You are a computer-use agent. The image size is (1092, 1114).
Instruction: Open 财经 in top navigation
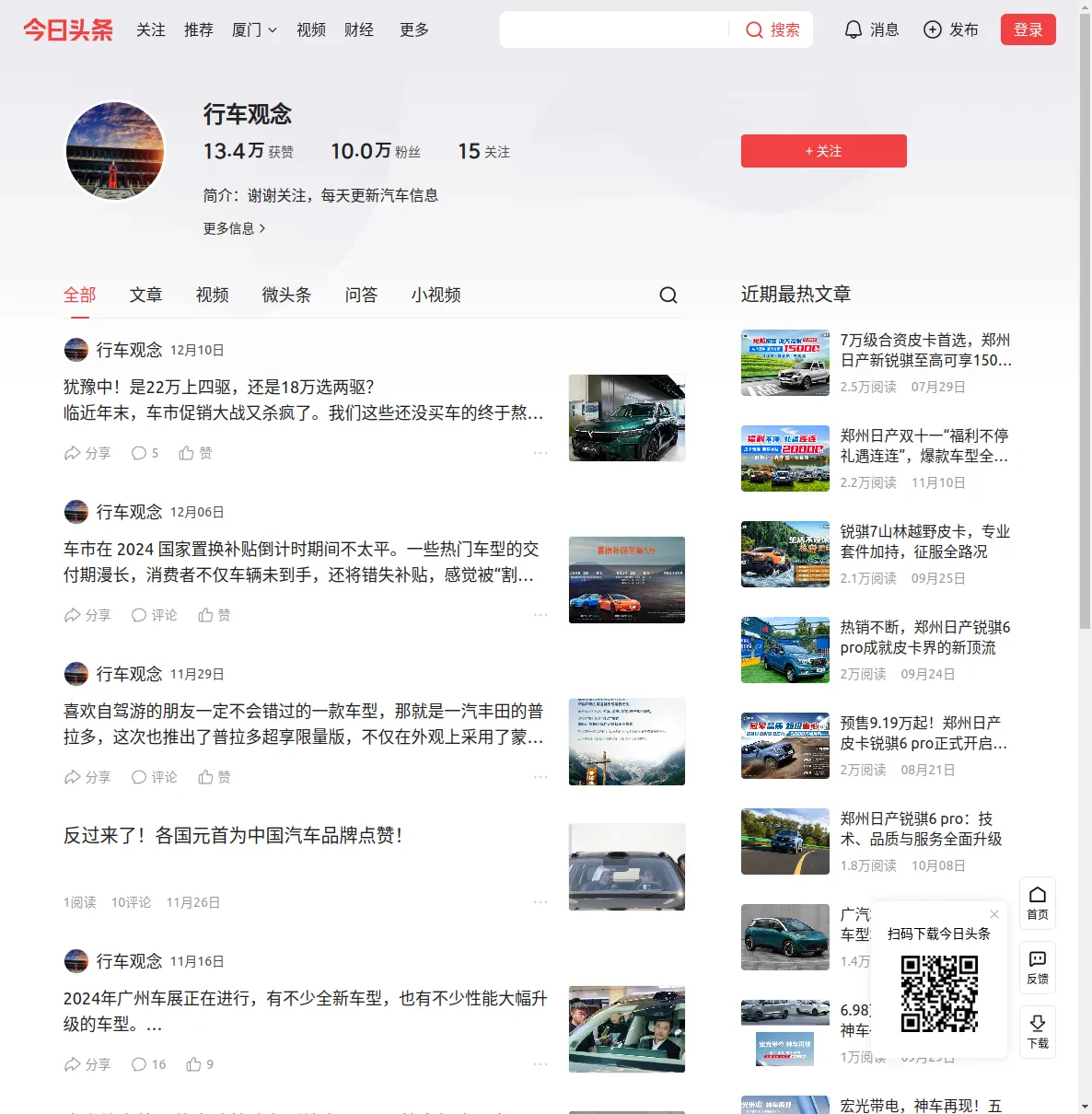(359, 30)
